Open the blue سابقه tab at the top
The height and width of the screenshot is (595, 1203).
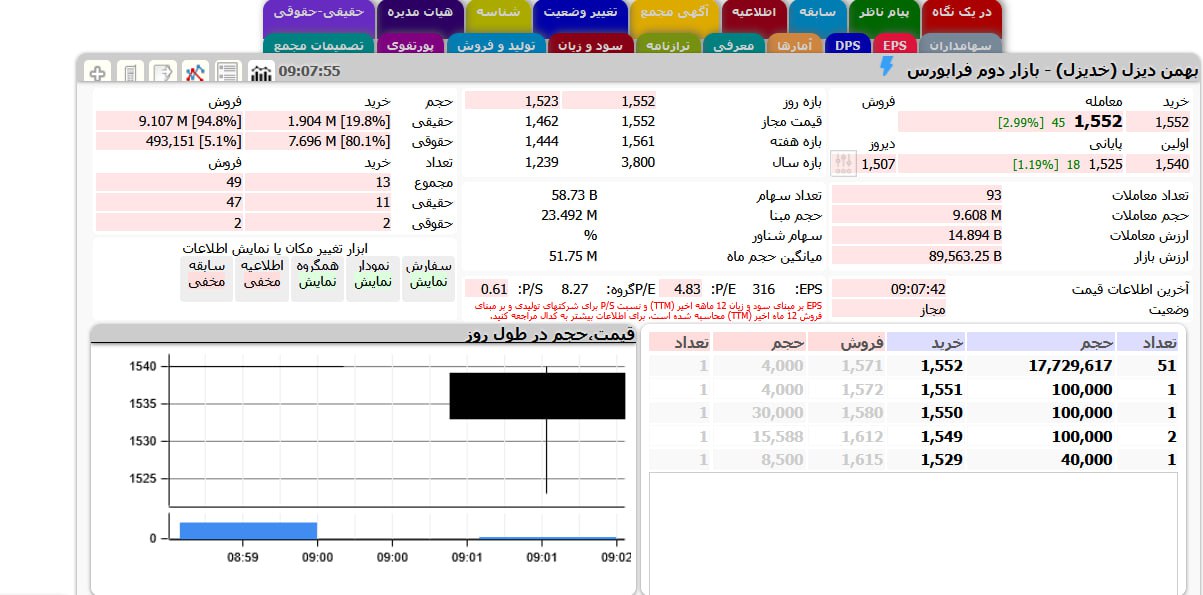[x=817, y=14]
